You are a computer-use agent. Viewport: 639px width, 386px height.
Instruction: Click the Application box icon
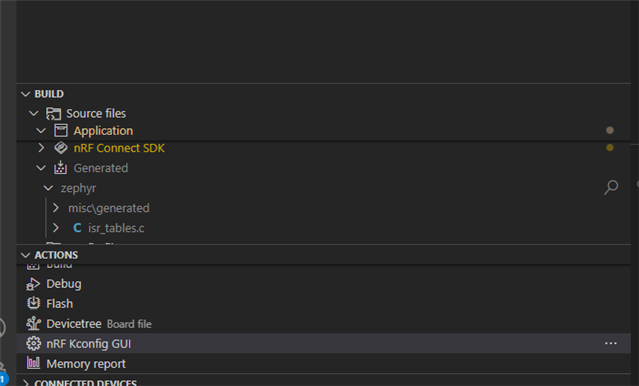(61, 130)
